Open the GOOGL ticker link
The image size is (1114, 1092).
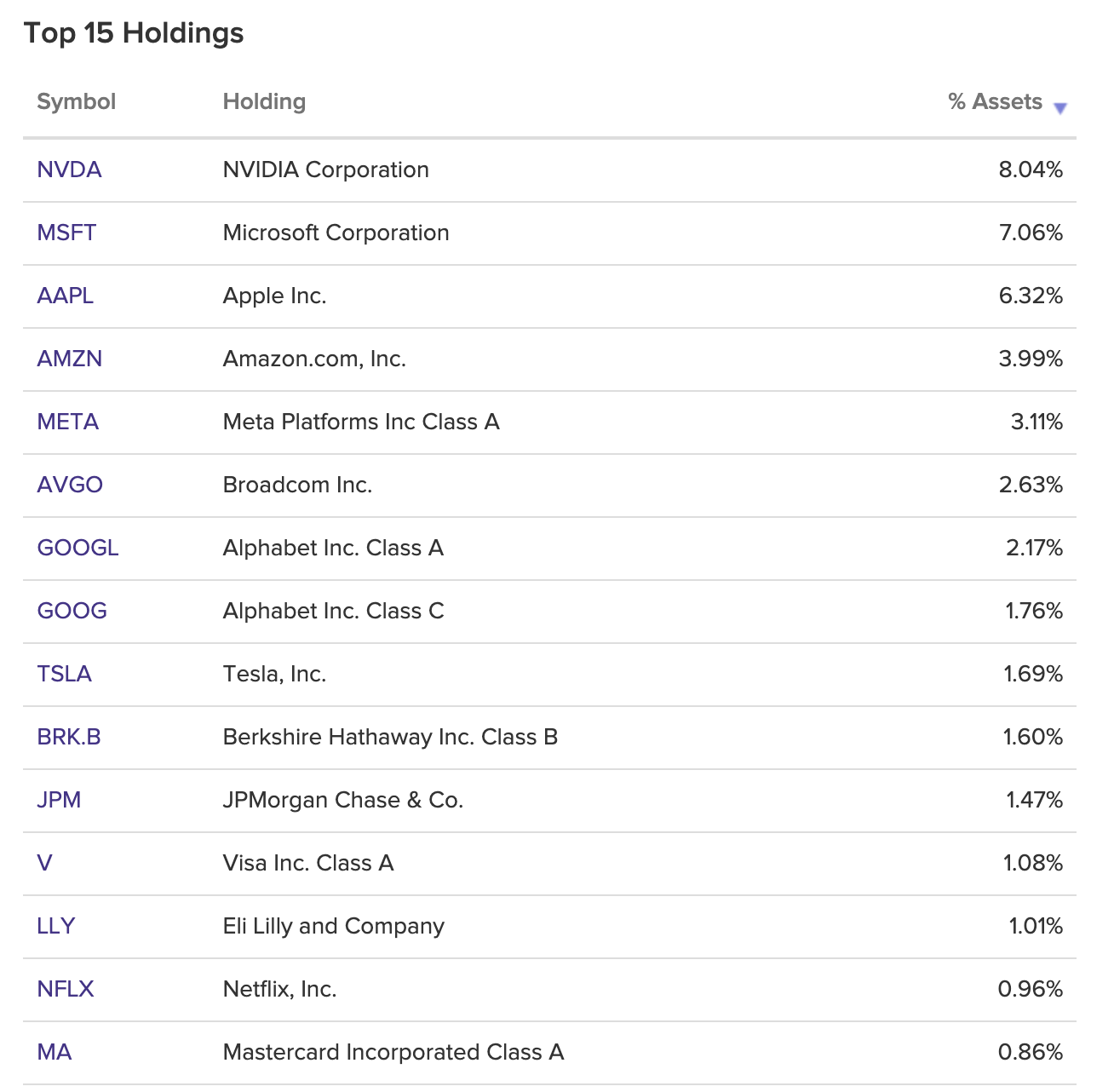click(78, 548)
